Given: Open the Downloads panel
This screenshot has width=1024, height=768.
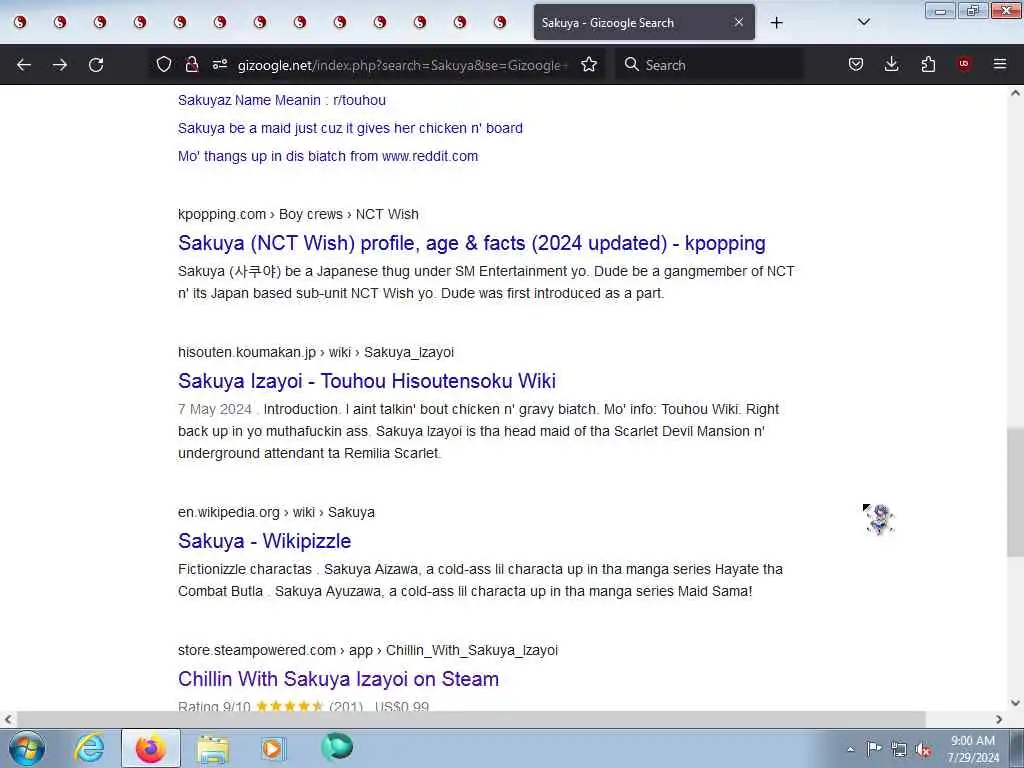Looking at the screenshot, I should point(891,64).
